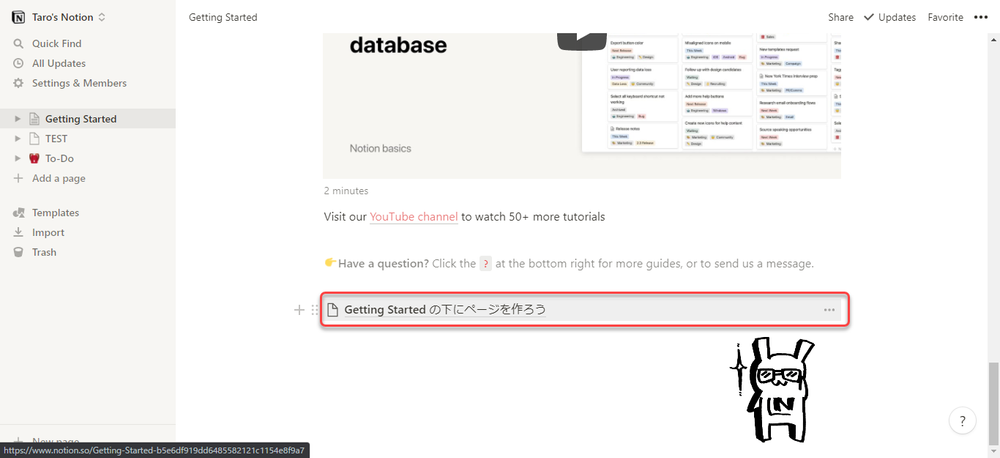Click the Getting Started breadcrumb in top bar
Viewport: 1000px width, 458px height.
pyautogui.click(x=223, y=17)
